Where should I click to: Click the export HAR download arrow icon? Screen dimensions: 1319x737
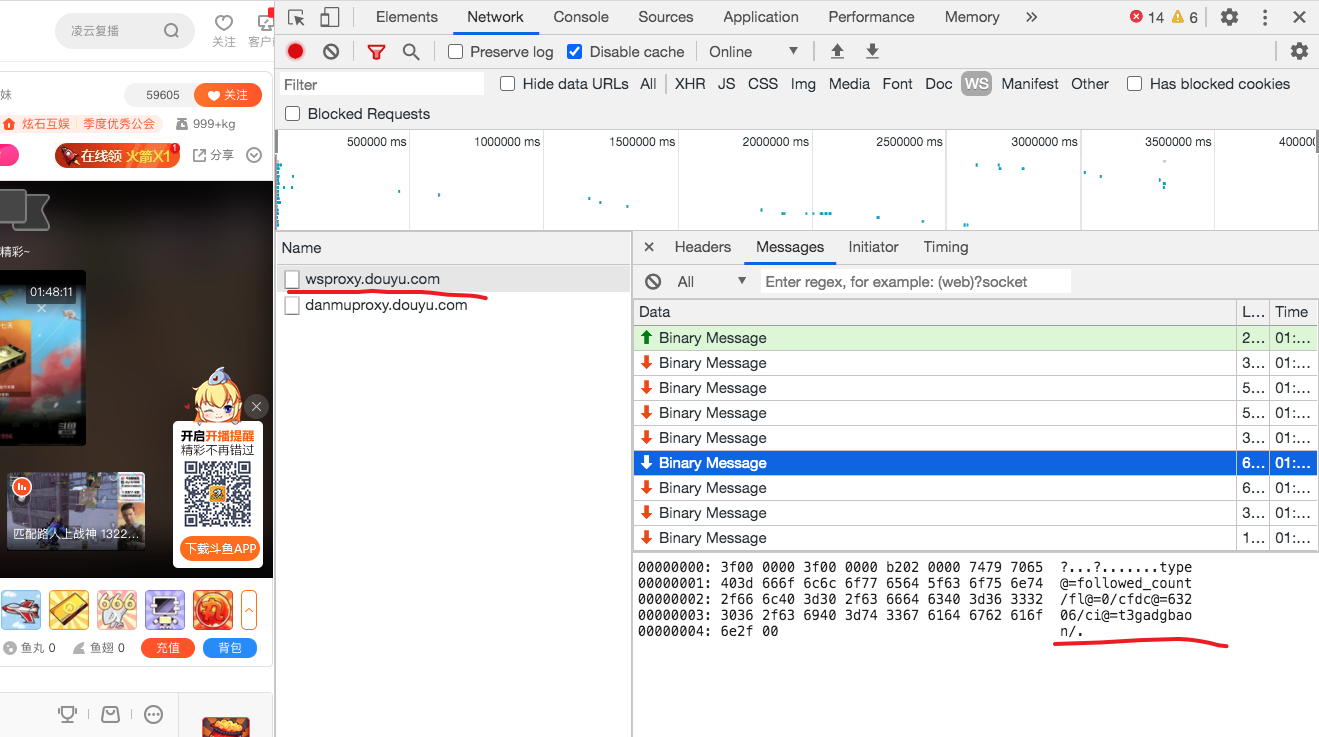click(872, 52)
